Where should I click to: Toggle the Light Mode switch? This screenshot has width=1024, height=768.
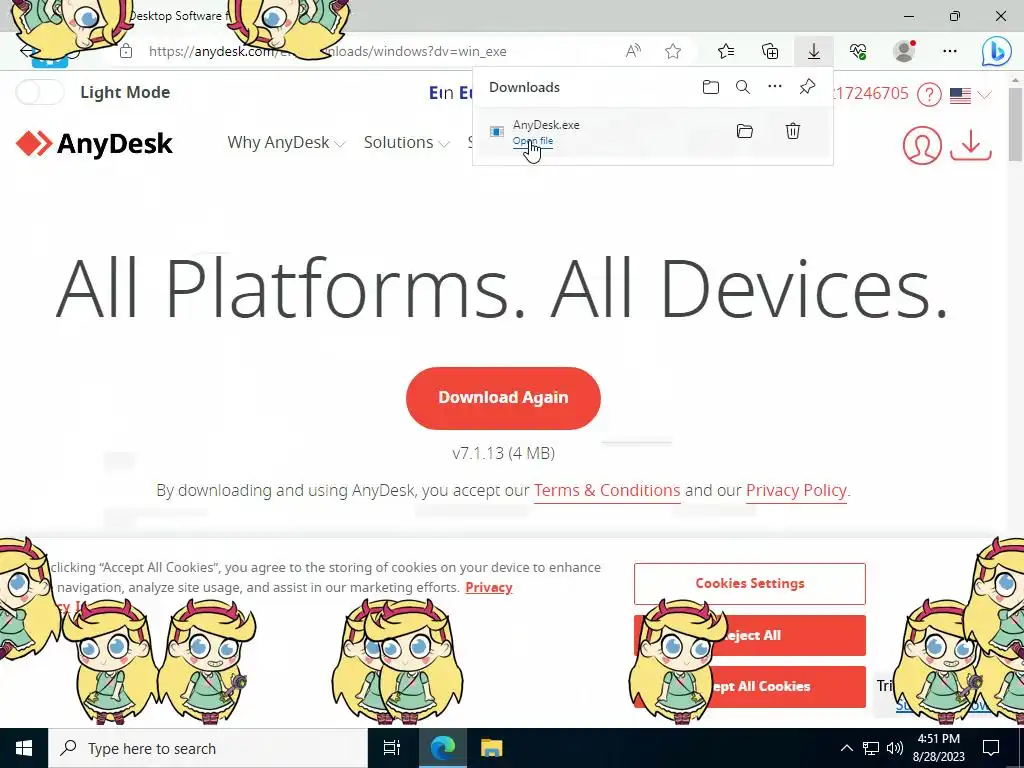[40, 93]
